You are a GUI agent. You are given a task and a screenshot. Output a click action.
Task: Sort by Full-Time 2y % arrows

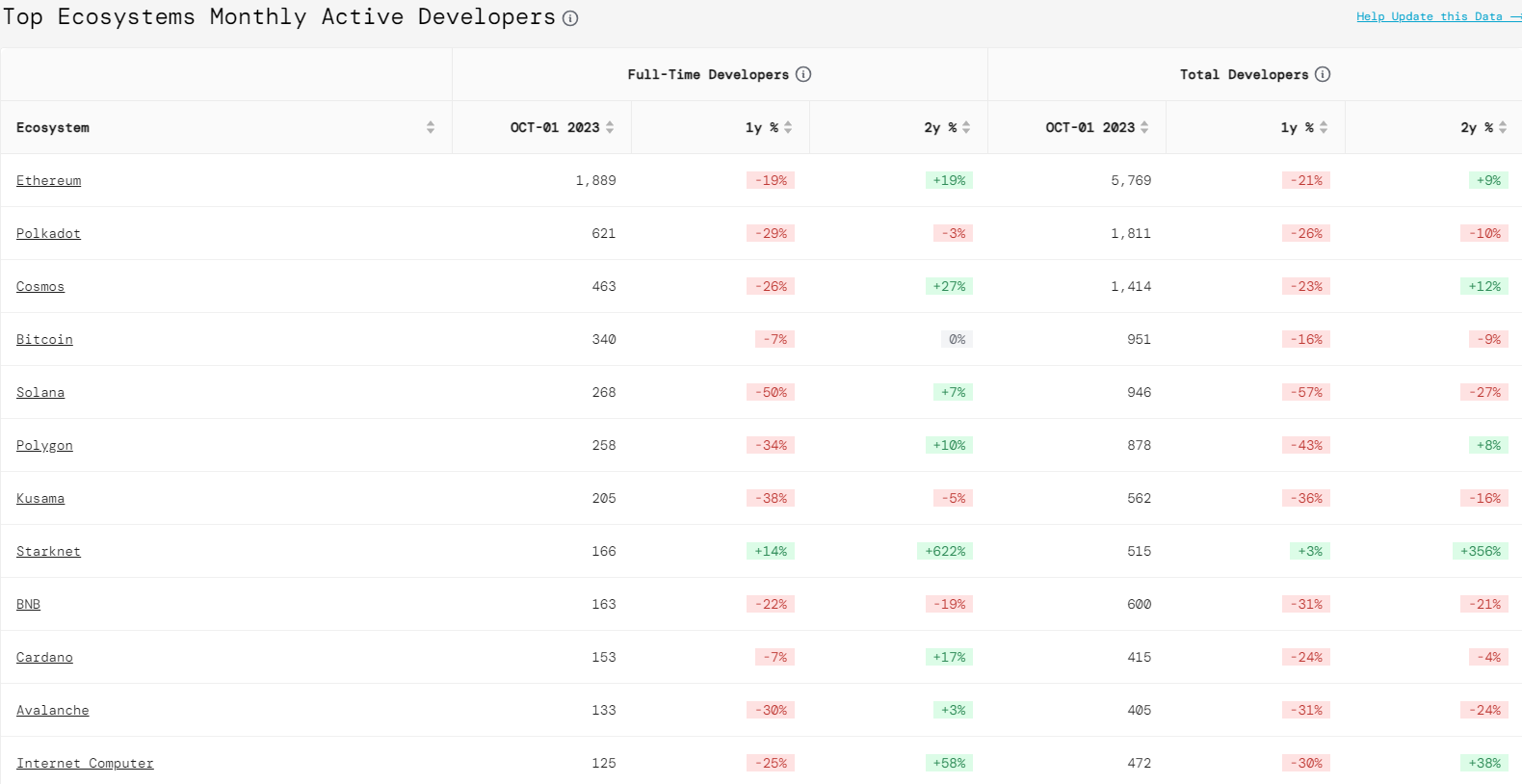point(966,127)
